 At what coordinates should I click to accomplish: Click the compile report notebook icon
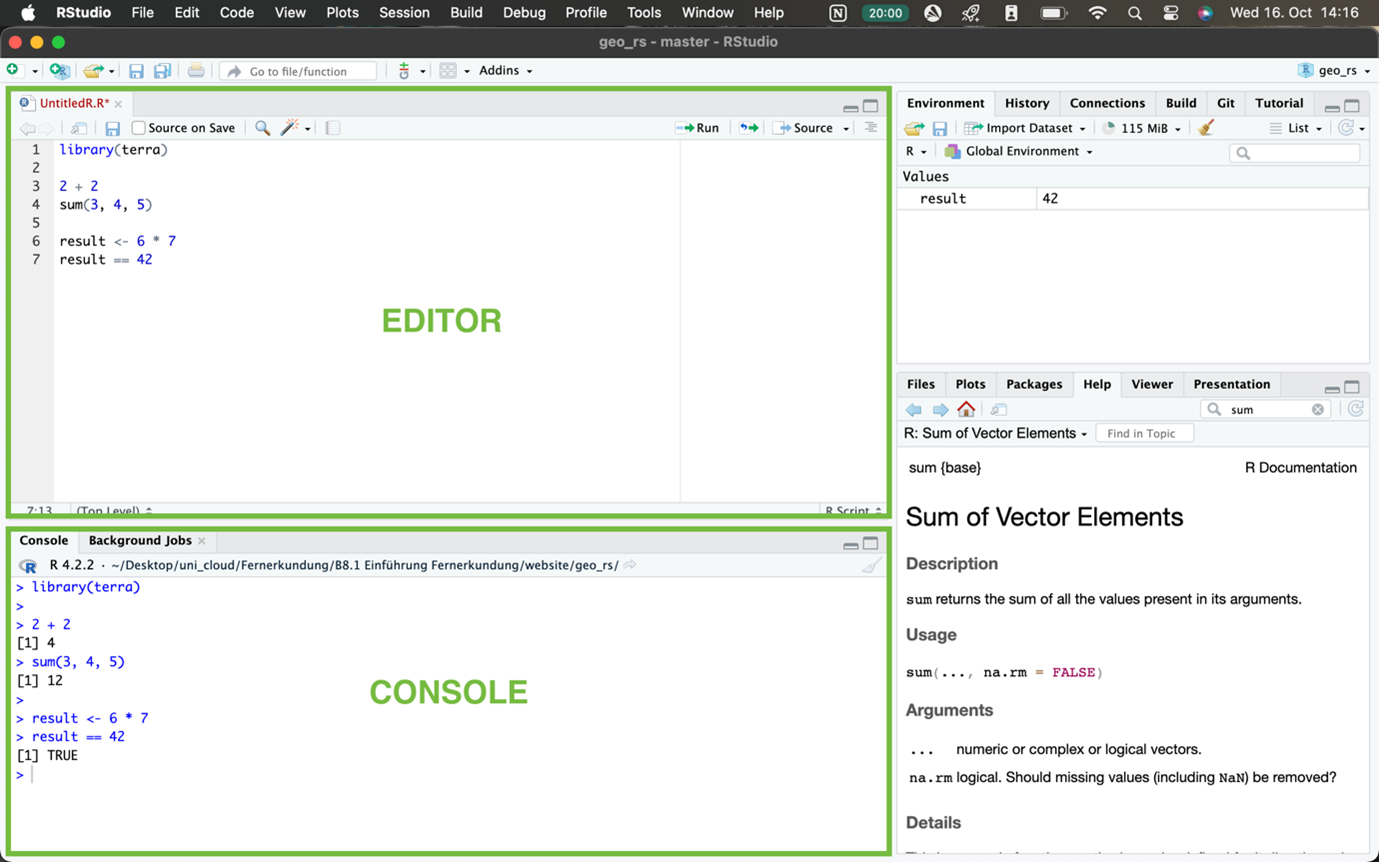(x=333, y=128)
